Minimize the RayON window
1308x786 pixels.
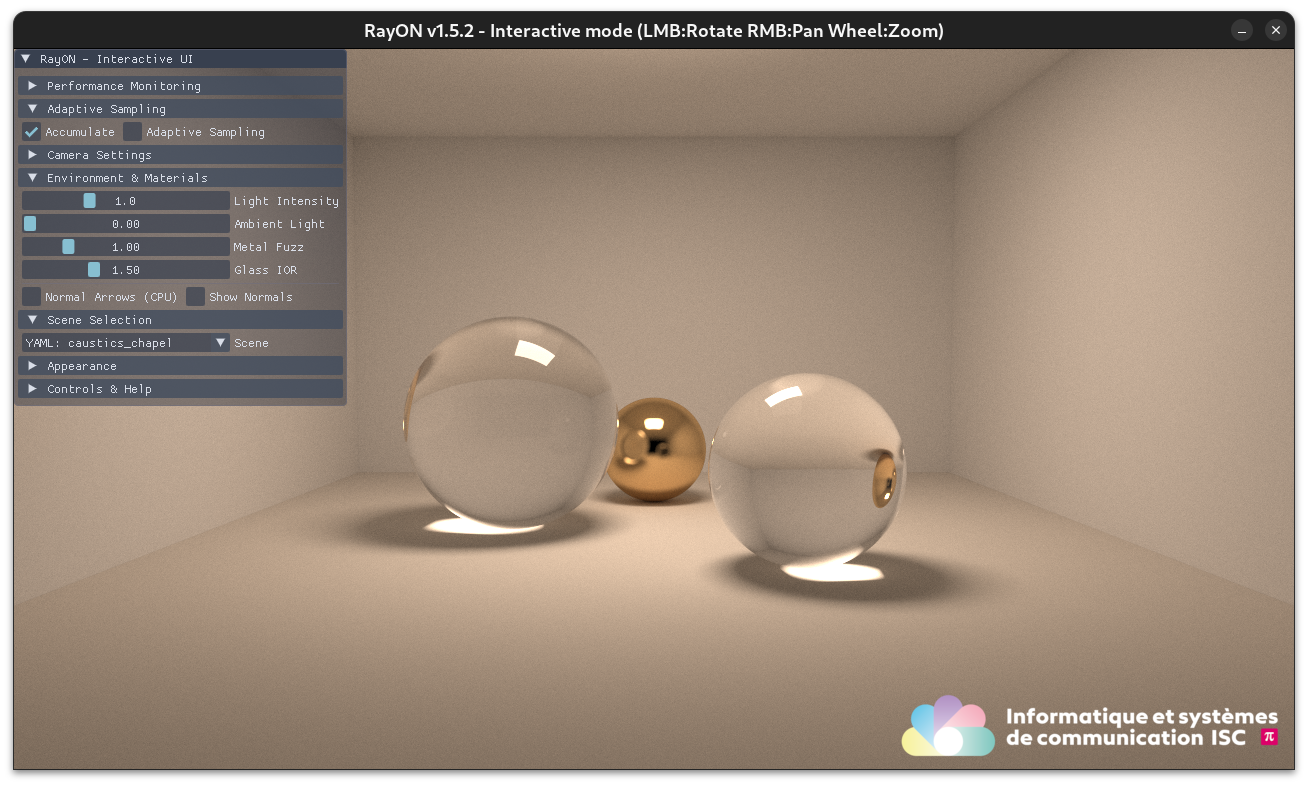coord(1241,31)
